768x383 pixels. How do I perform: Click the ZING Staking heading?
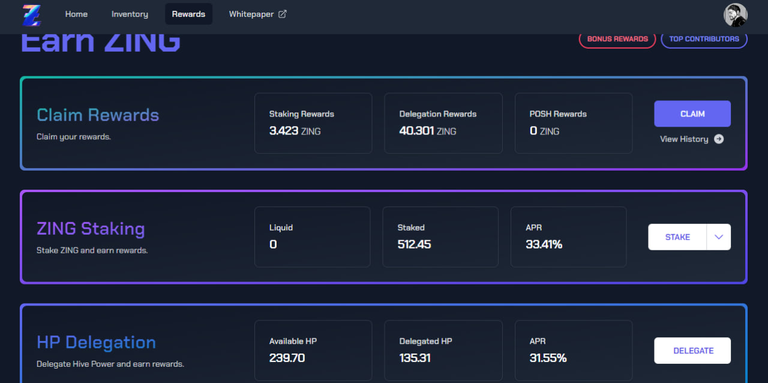tap(91, 229)
